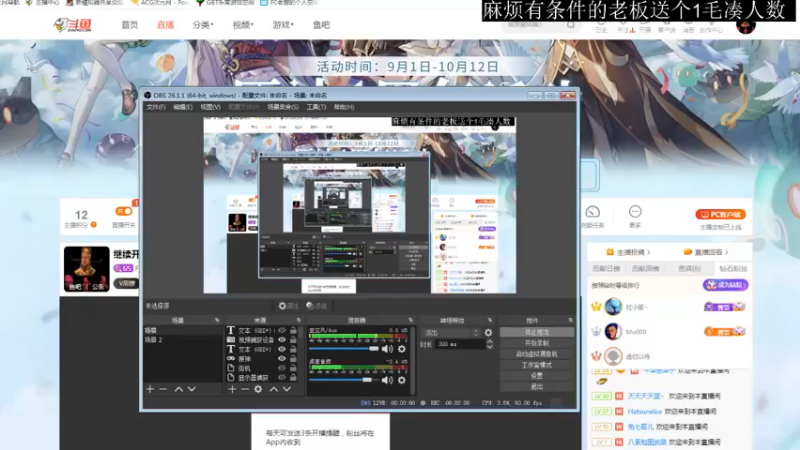Toggle the lock on the 显示器捕获 source

coord(293,378)
